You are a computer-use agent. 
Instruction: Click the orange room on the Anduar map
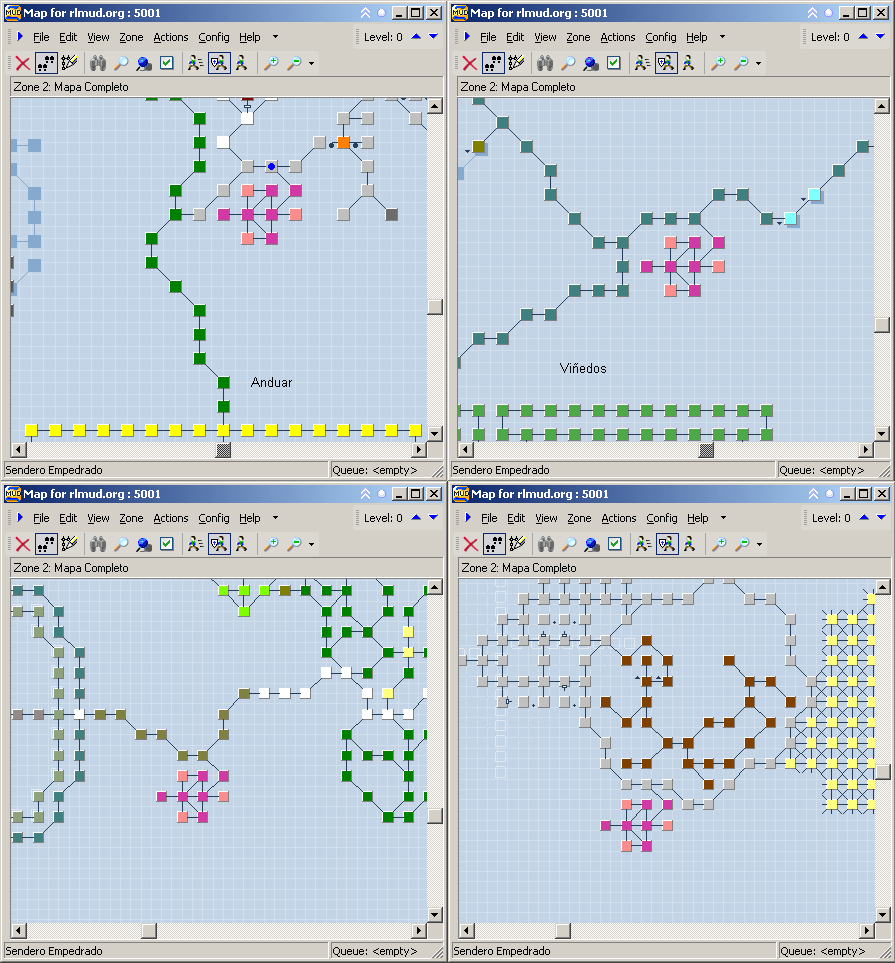point(343,142)
